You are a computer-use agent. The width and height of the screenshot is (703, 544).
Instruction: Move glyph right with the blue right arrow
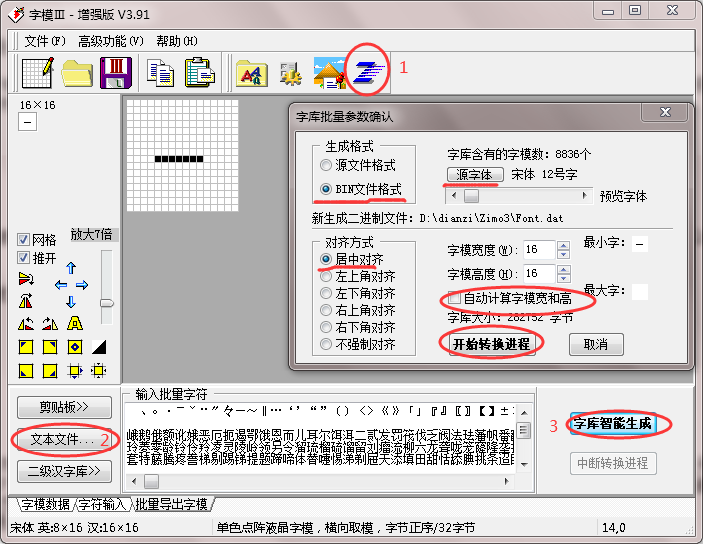(x=82, y=285)
